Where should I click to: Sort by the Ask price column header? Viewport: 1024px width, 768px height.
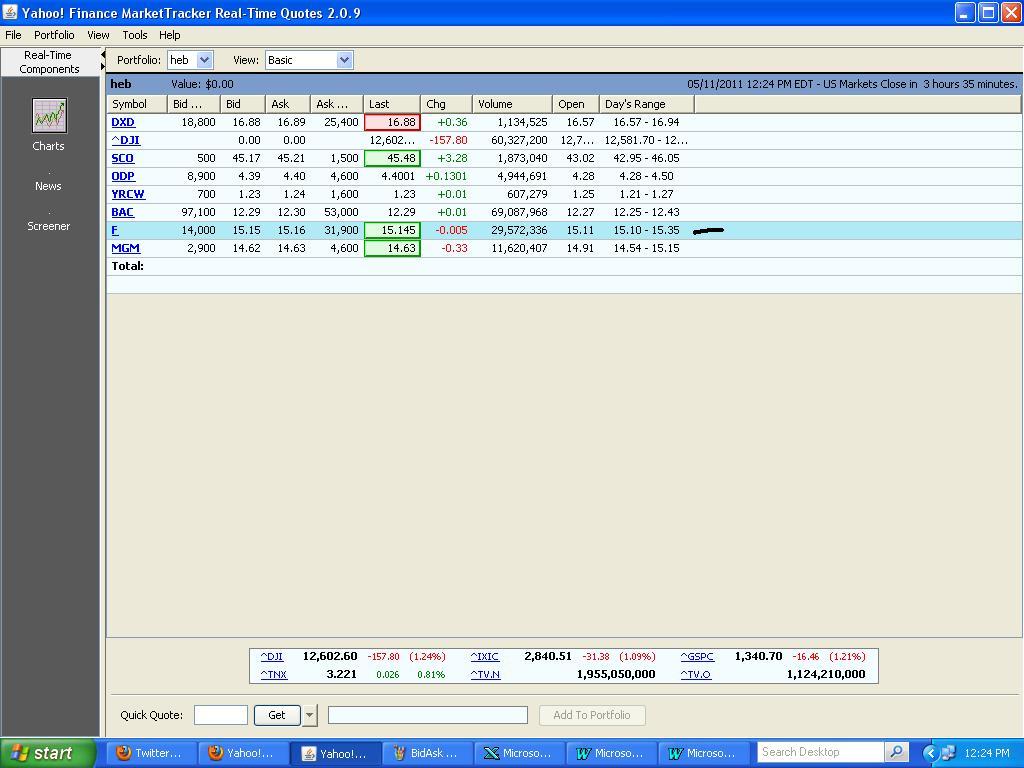(287, 104)
